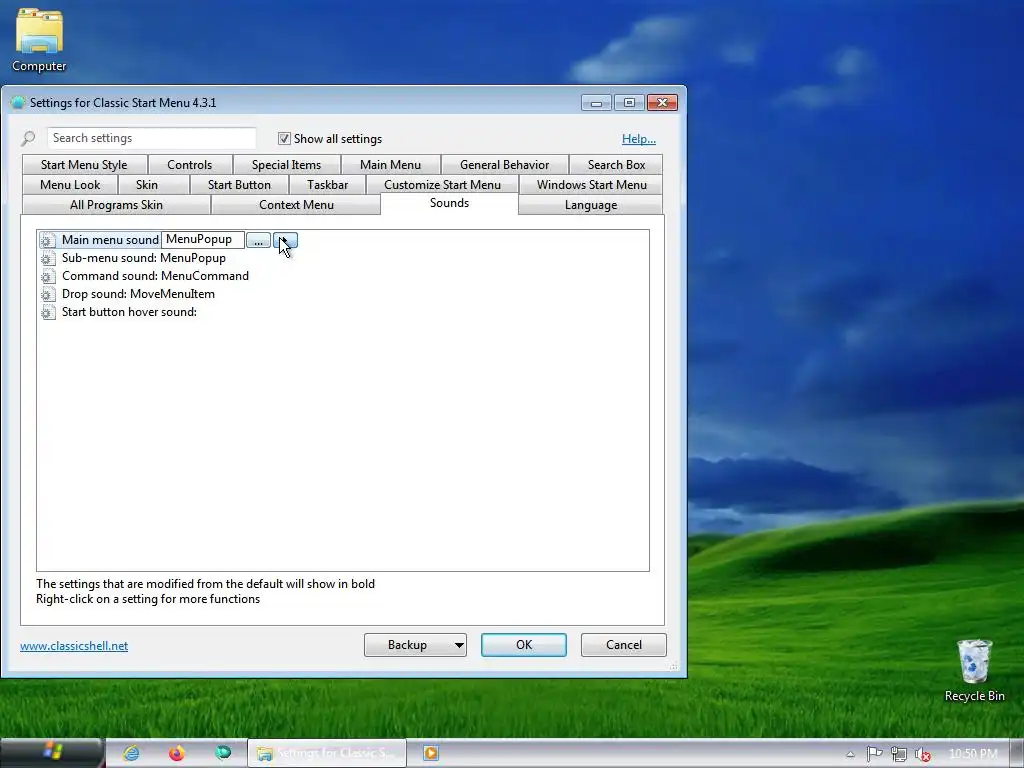The image size is (1024, 768).
Task: Click the gear icon for Command sound
Action: tap(48, 276)
